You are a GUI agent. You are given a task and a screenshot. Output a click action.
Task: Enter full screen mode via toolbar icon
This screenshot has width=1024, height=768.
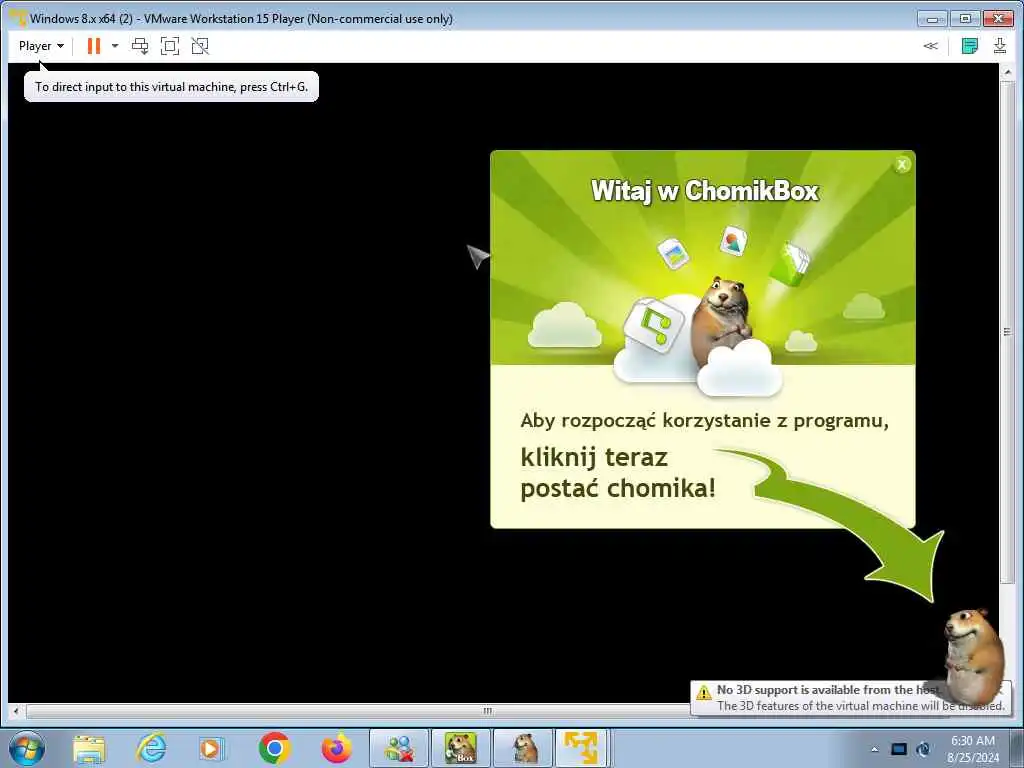[x=170, y=46]
